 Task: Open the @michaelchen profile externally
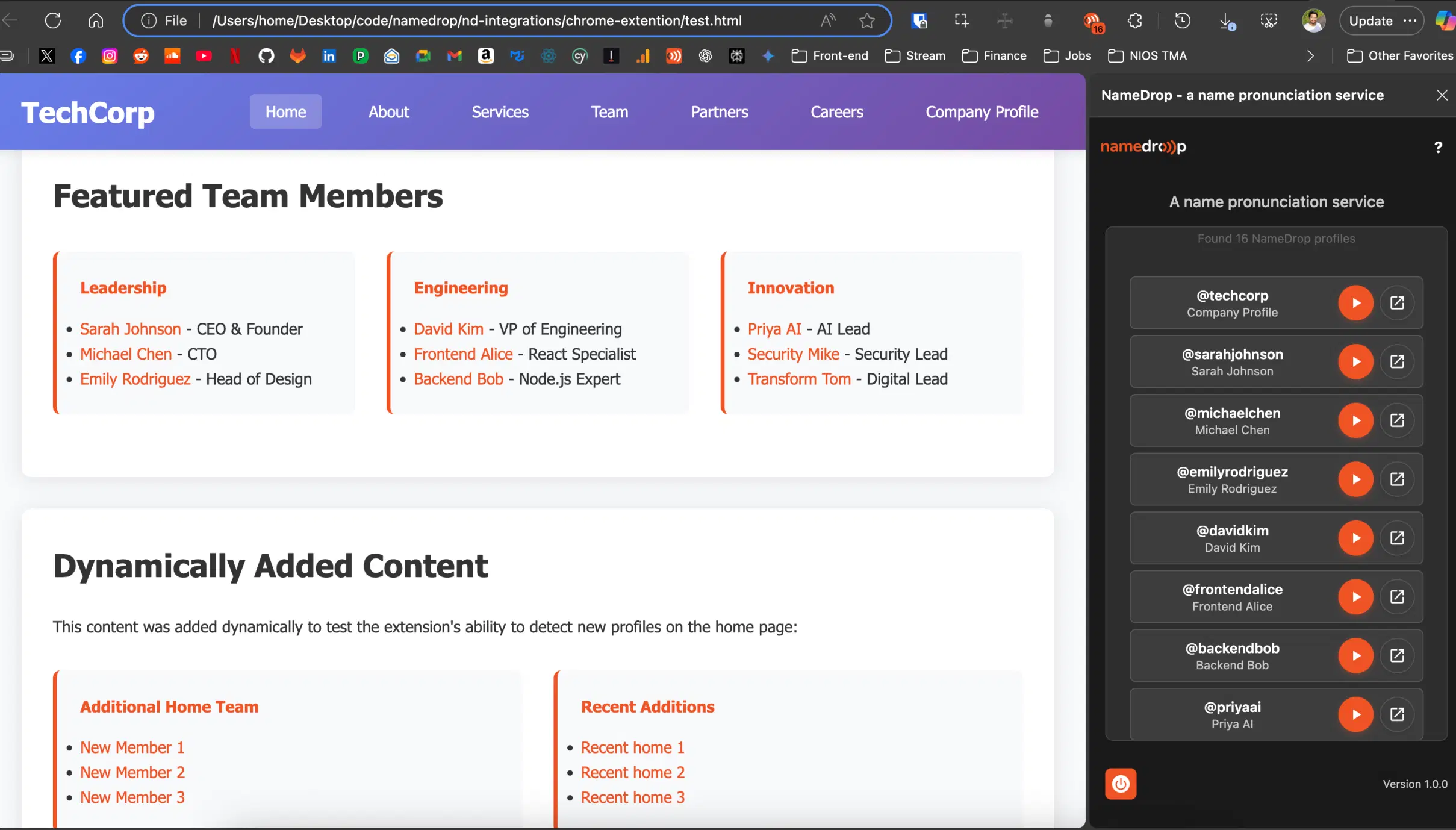pyautogui.click(x=1397, y=420)
